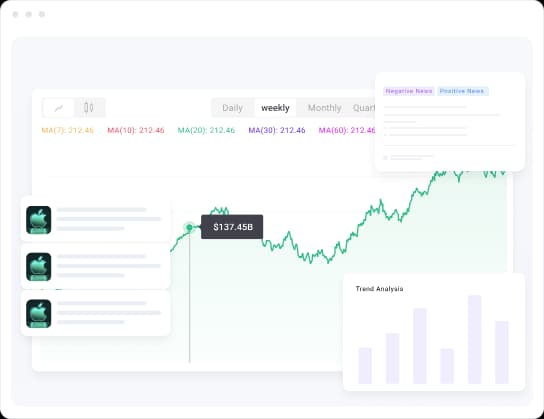Click the $137.45B price tooltip
The image size is (544, 419).
click(232, 227)
